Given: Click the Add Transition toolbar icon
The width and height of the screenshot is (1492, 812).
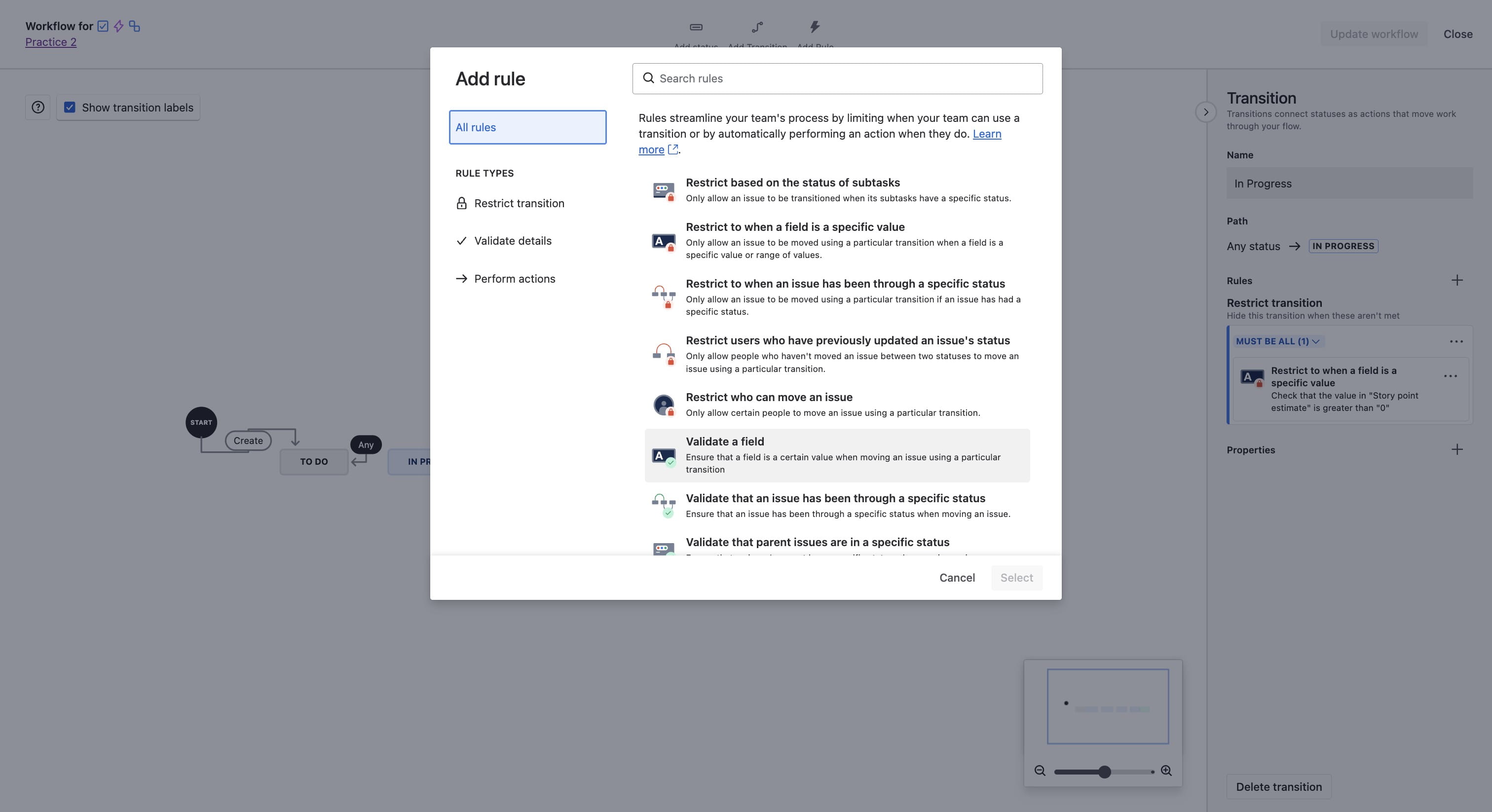Looking at the screenshot, I should click(757, 27).
